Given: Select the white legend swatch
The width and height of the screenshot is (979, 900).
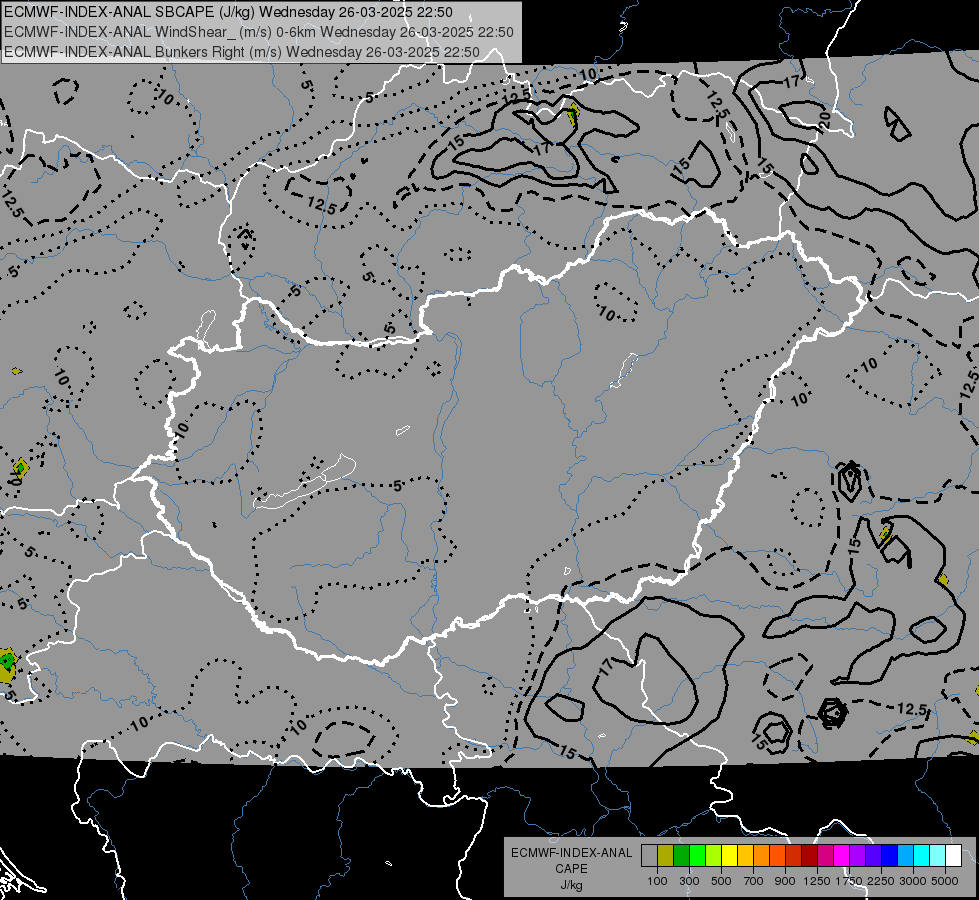Looking at the screenshot, I should [x=954, y=856].
